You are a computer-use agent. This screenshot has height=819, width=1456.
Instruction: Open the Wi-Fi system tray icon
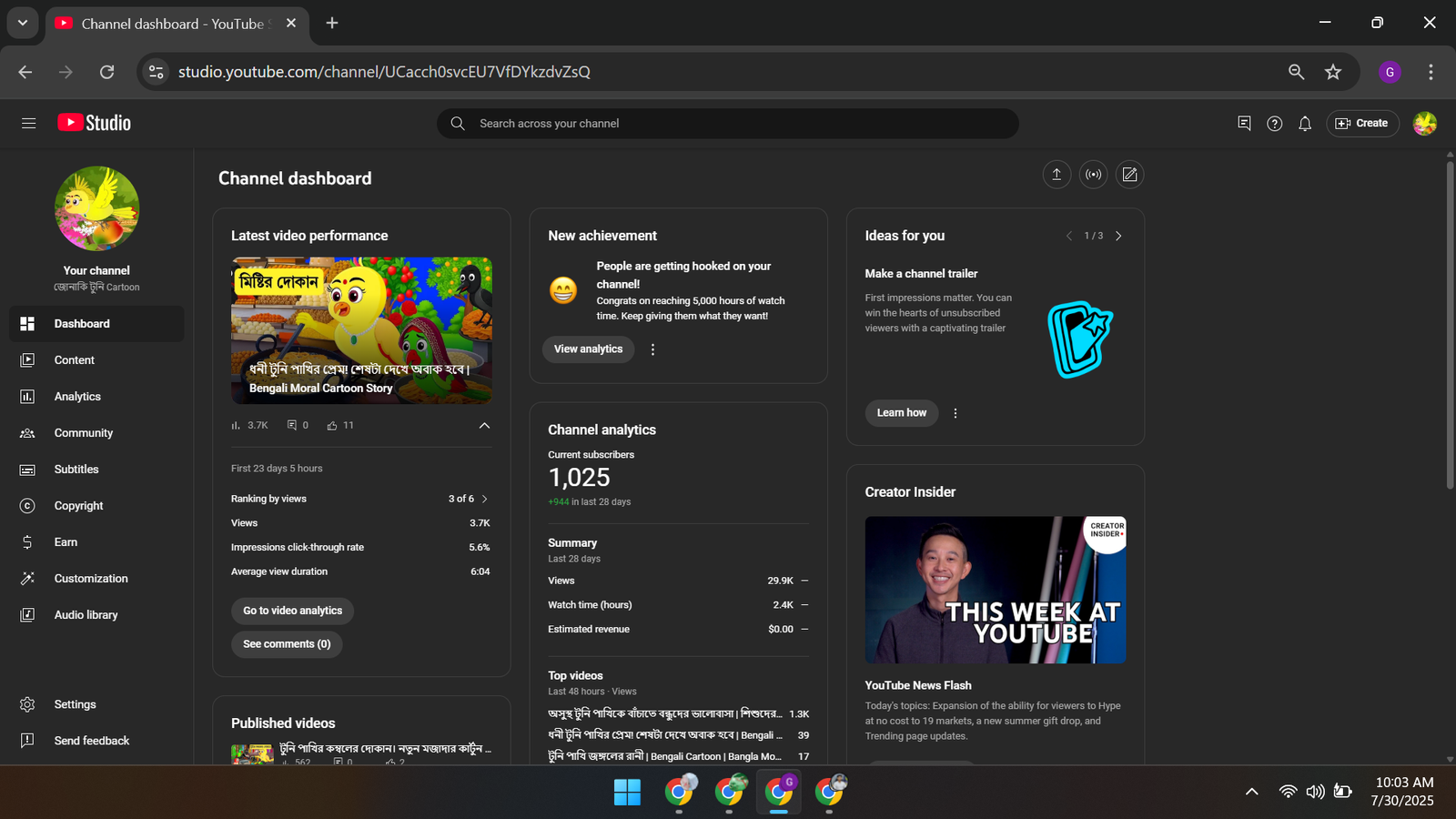point(1288,792)
